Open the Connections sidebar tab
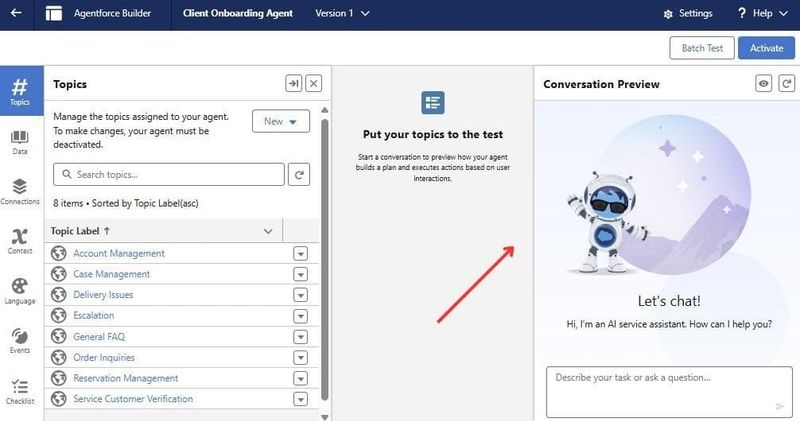 tap(20, 191)
